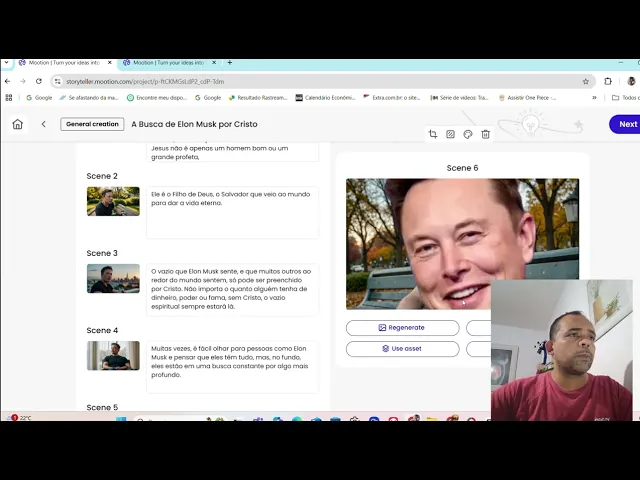Screen dimensions: 640x480
Task: Reload the page in browser
Action: (x=39, y=81)
